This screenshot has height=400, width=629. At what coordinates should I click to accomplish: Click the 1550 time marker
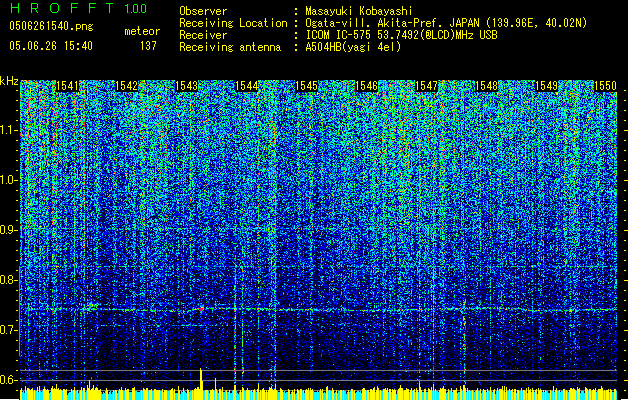[605, 87]
